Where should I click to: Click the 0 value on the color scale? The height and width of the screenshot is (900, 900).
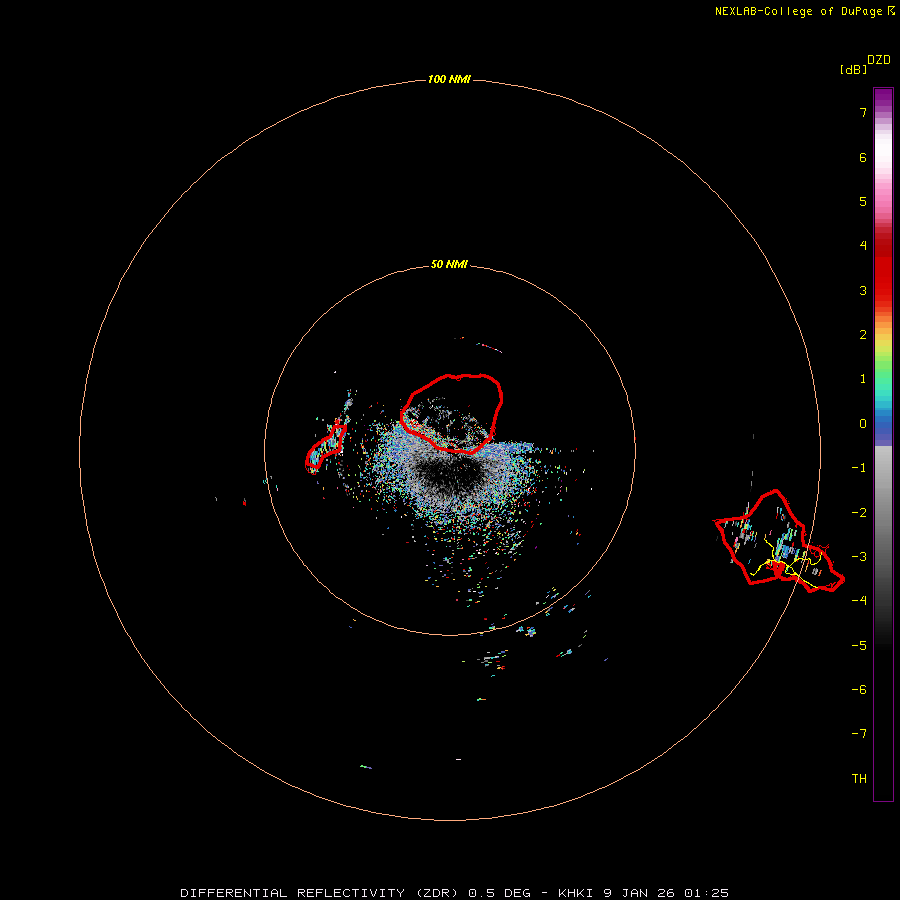[x=863, y=424]
